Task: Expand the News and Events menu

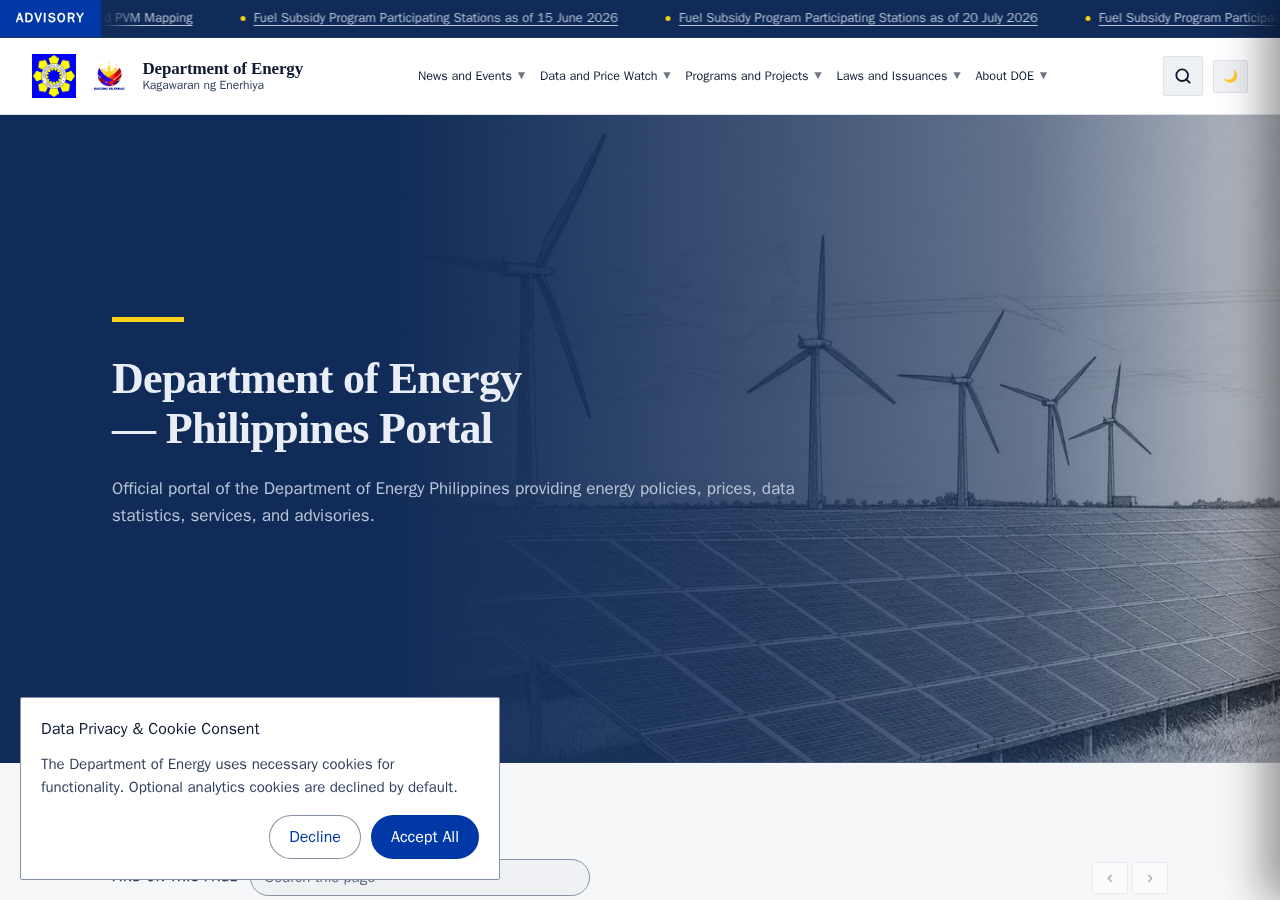Action: 471,76
